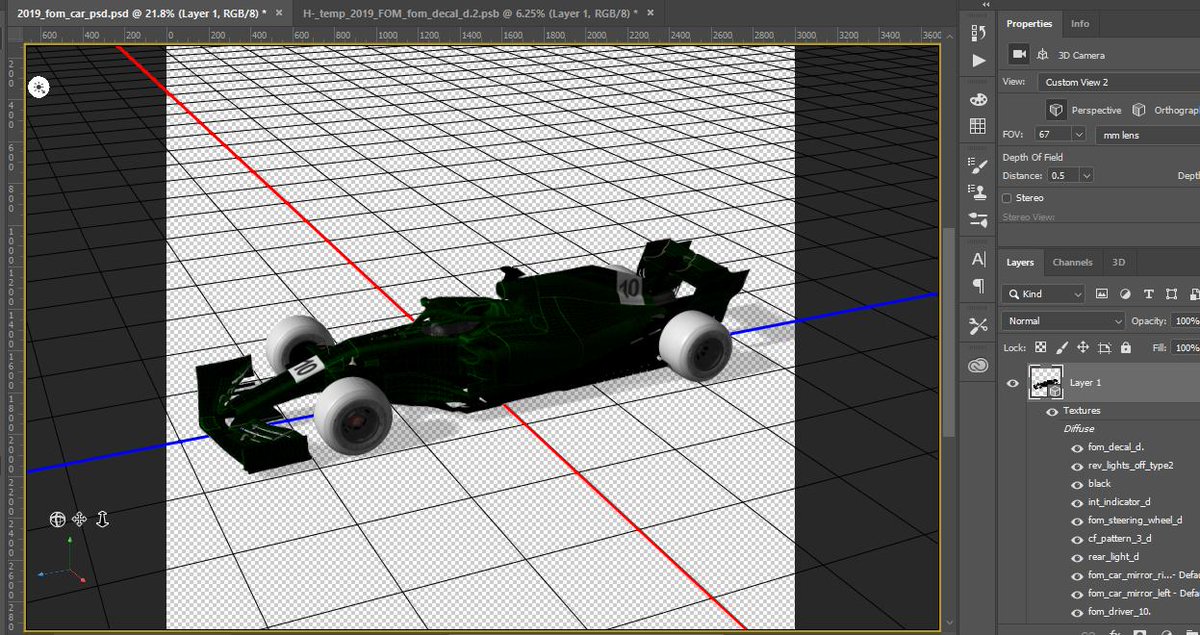Open the View dropdown showing Custom View 2
Screen dimensions: 1200x635
(1118, 82)
